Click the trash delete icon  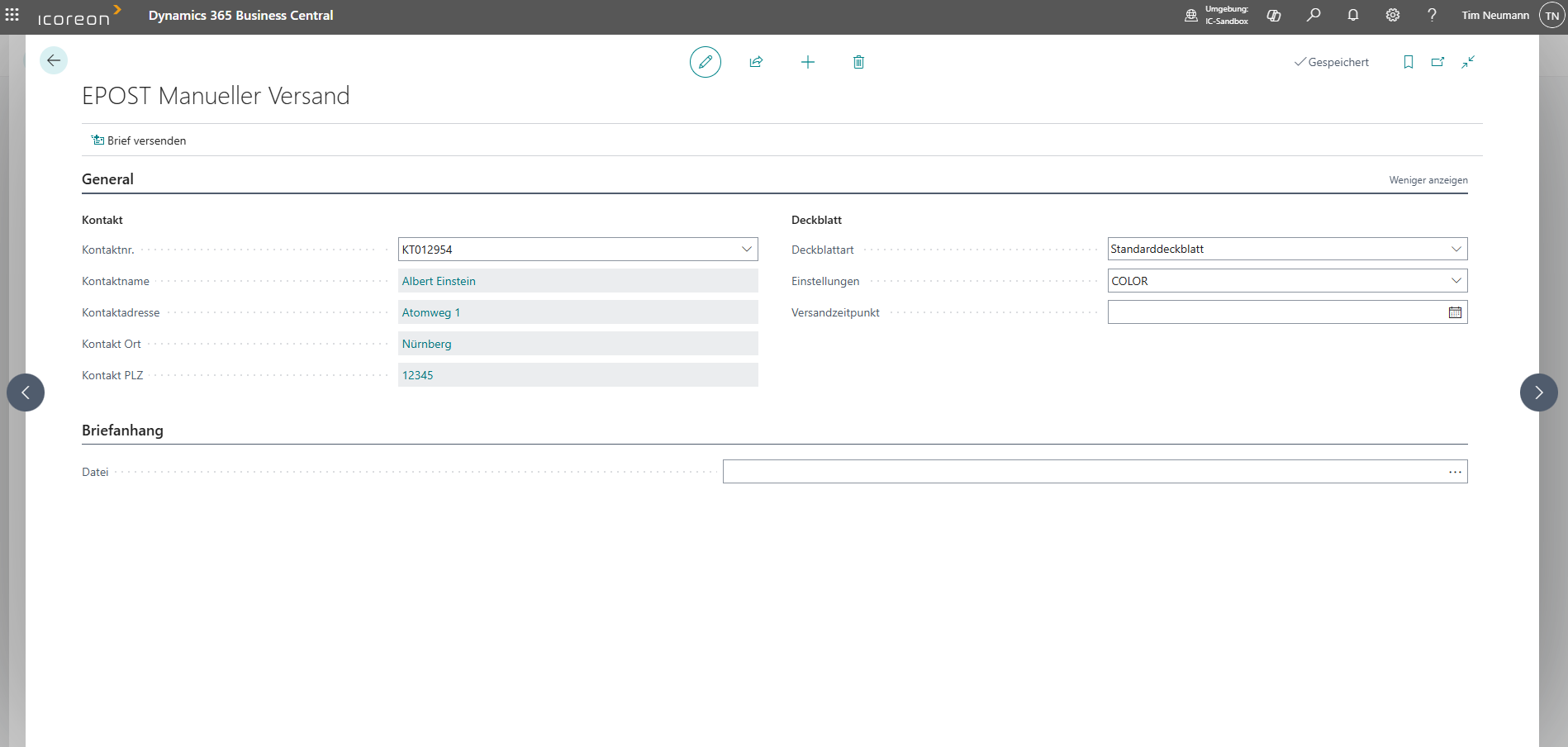(x=858, y=62)
